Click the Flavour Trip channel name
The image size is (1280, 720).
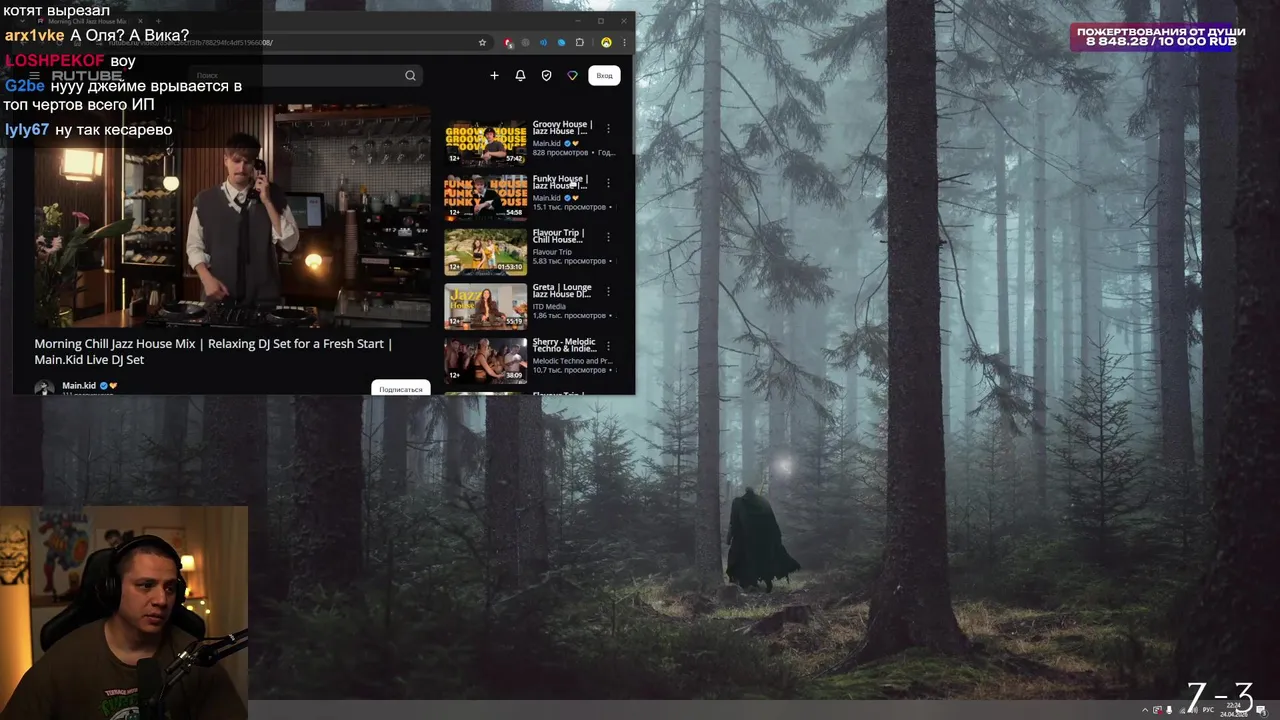552,252
